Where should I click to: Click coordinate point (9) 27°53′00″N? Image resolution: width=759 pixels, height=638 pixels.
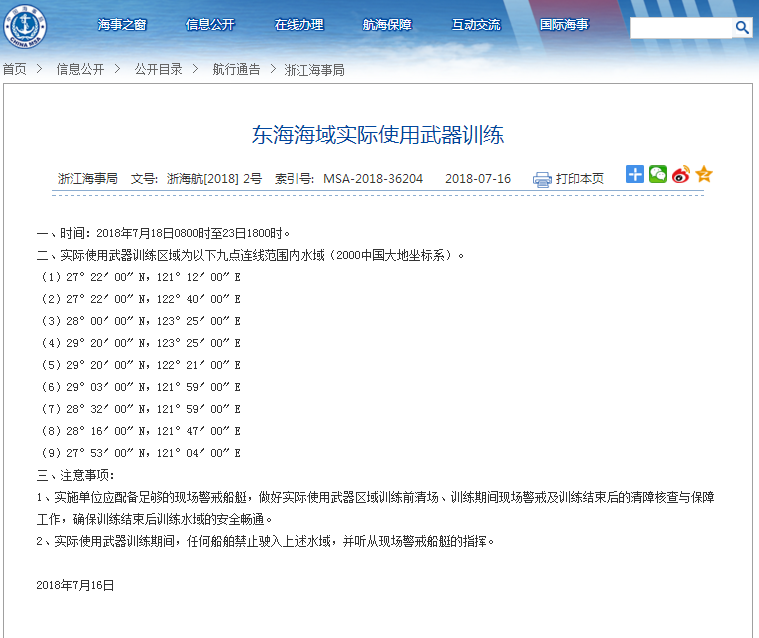(x=141, y=453)
